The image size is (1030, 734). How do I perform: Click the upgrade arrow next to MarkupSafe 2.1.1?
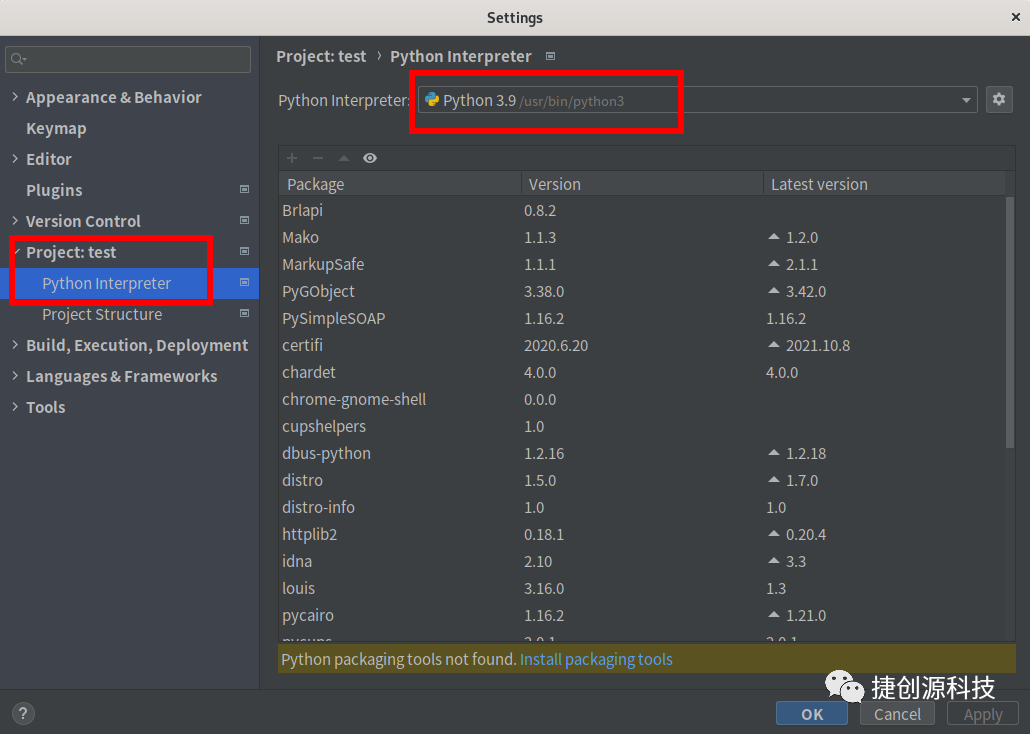point(774,263)
